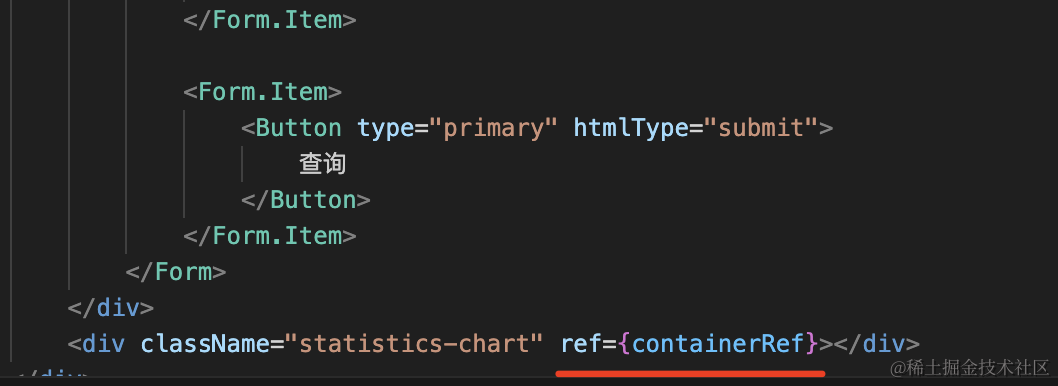Click the opening <Form.Item> tag
The height and width of the screenshot is (386, 1058).
pyautogui.click(x=262, y=92)
